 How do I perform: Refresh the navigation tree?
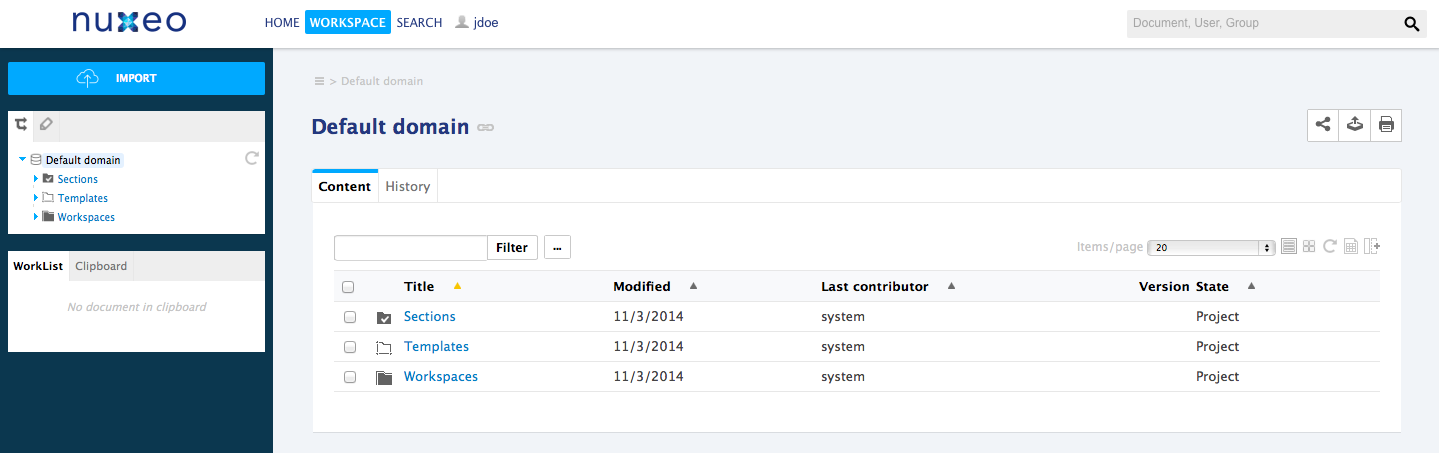tap(252, 158)
